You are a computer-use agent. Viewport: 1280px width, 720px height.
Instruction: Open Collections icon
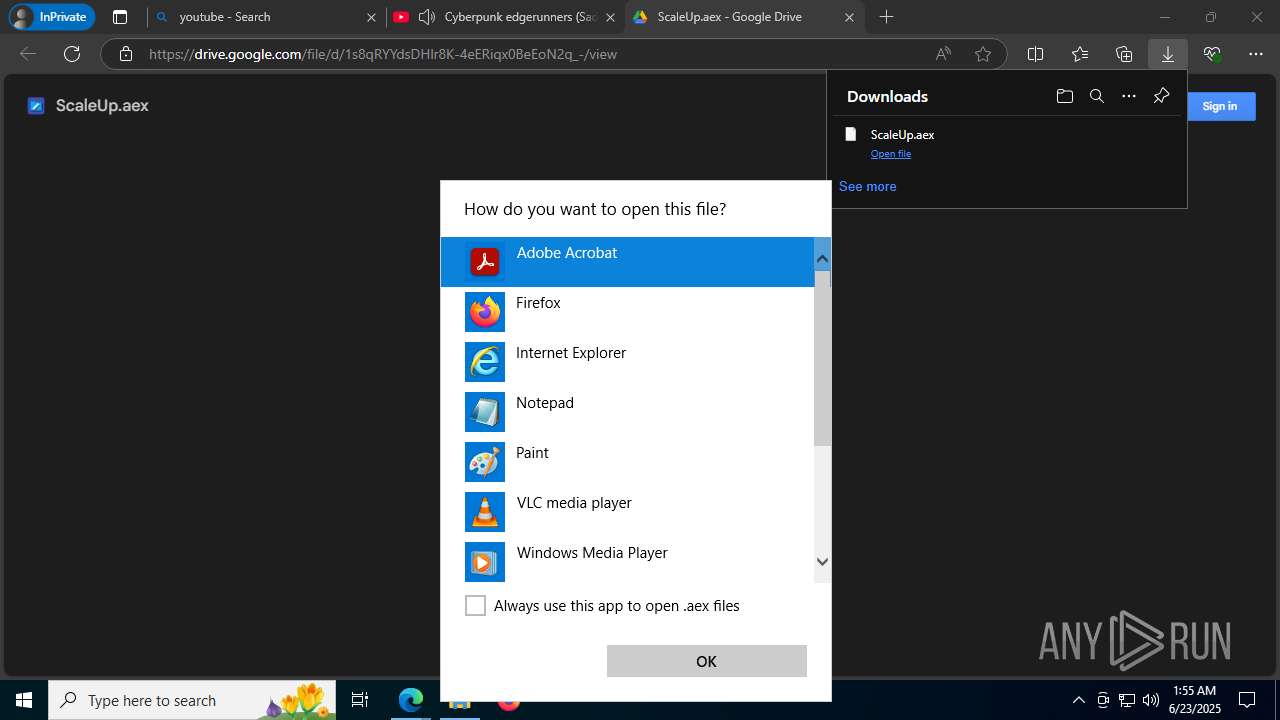[1124, 54]
